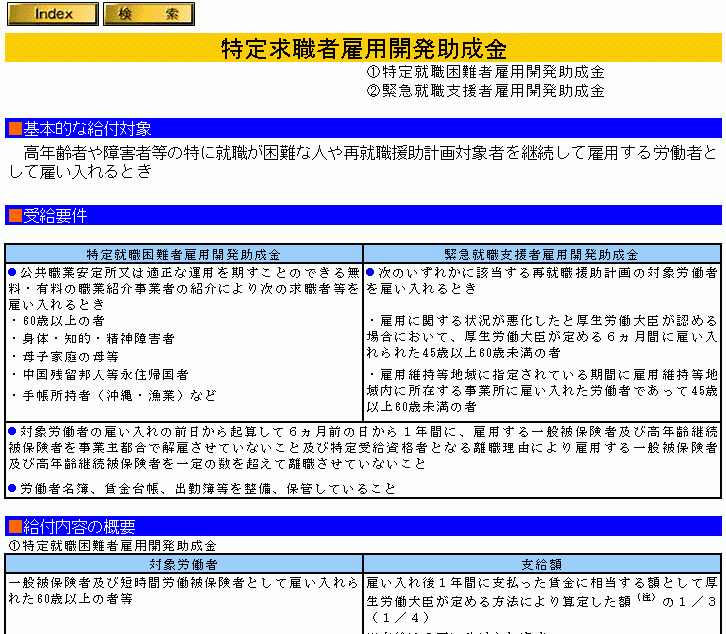This screenshot has height=634, width=726.
Task: Click the 緊急就職支援者雇用開発助成金 table column header
Action: [541, 255]
